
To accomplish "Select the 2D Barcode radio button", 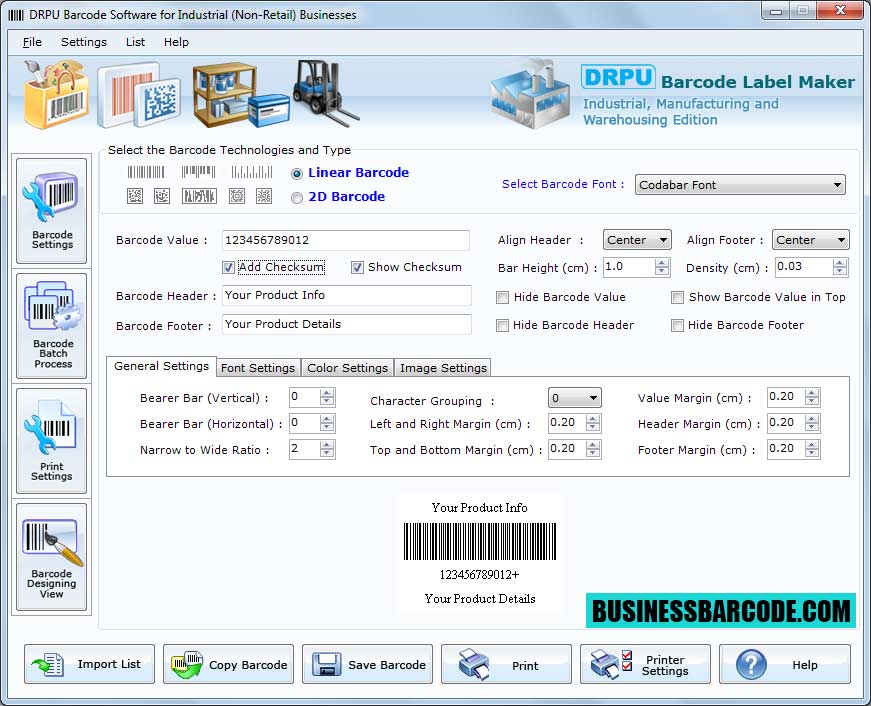I will pos(297,198).
